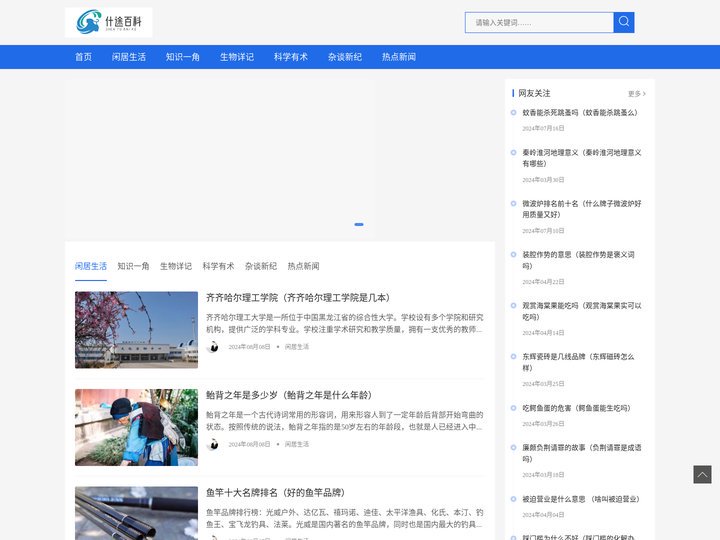Switch to the 杂谈新纪 content tab
Screen dimensions: 720x540
[x=261, y=266]
